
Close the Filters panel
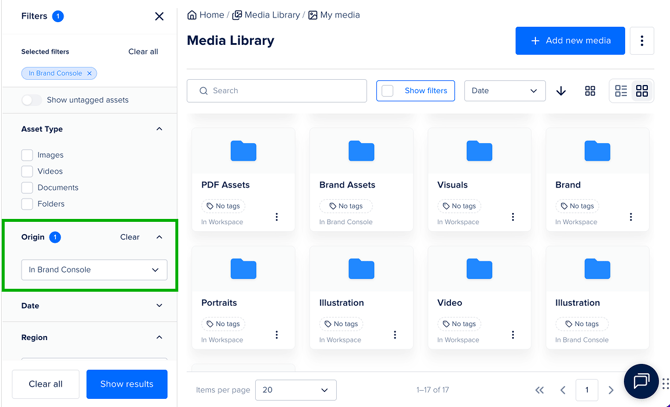point(159,16)
